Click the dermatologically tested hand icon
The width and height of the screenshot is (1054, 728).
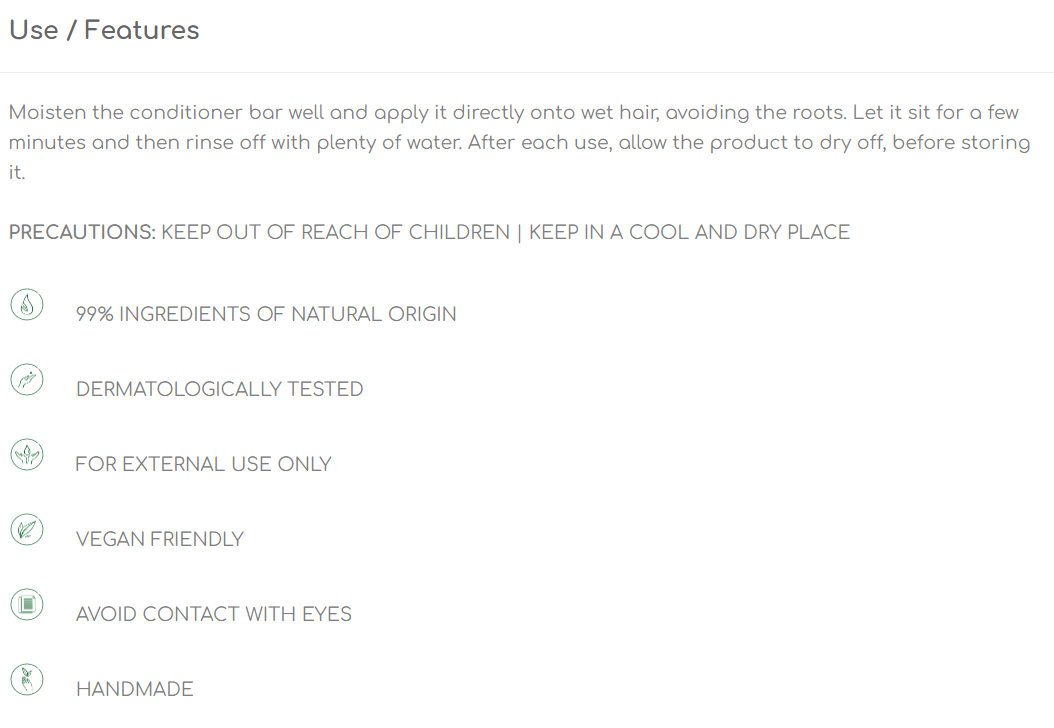point(27,380)
